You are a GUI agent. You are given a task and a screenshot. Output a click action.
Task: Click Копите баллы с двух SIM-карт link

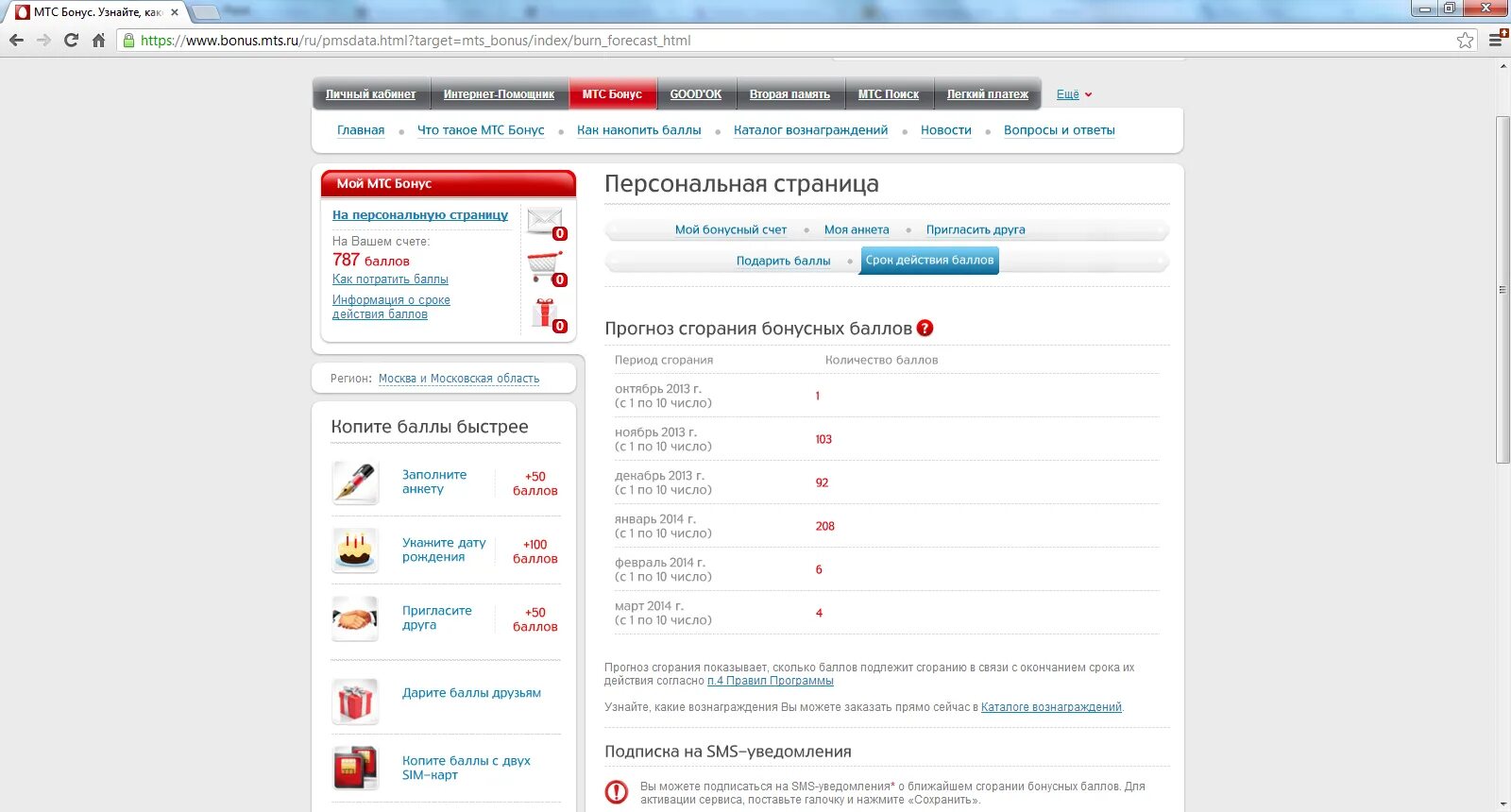pos(467,768)
